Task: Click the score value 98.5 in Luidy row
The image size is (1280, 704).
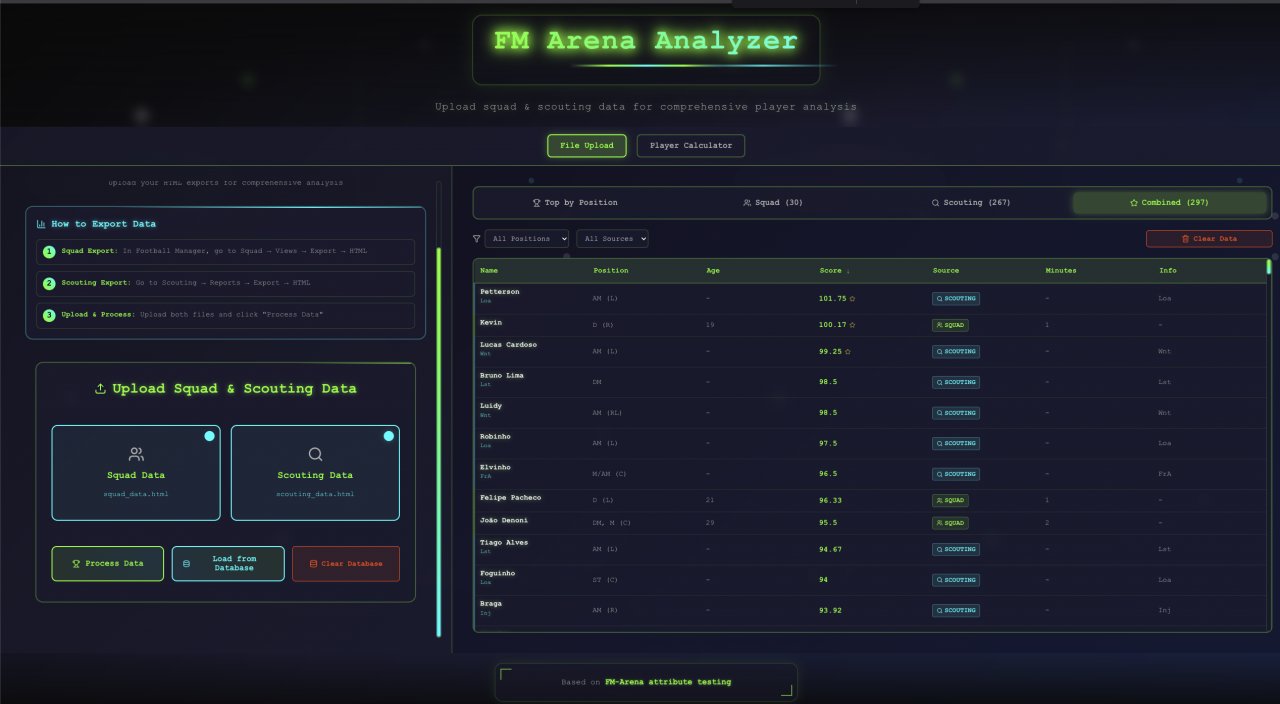Action: point(828,413)
